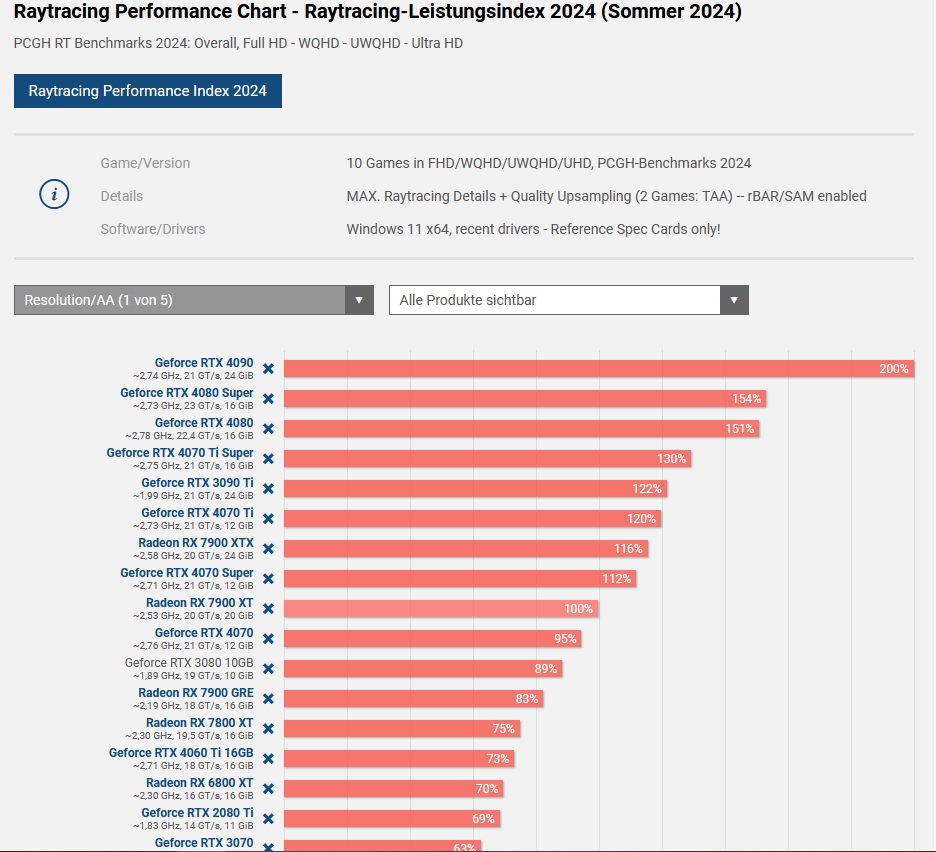The height and width of the screenshot is (852, 936).
Task: Remove Geforce RTX 4070 Ti using X
Action: (269, 519)
